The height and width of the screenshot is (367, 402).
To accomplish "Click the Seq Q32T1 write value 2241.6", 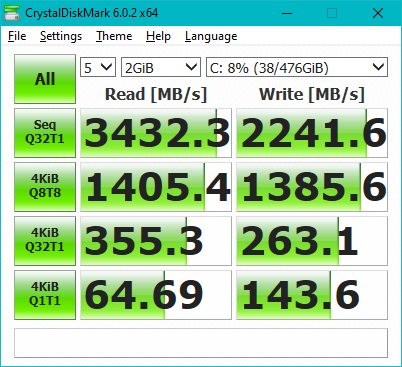I will [x=312, y=133].
